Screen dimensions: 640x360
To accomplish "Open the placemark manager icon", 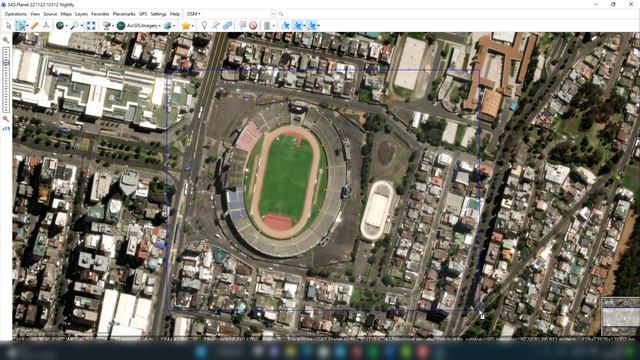I will coord(242,26).
